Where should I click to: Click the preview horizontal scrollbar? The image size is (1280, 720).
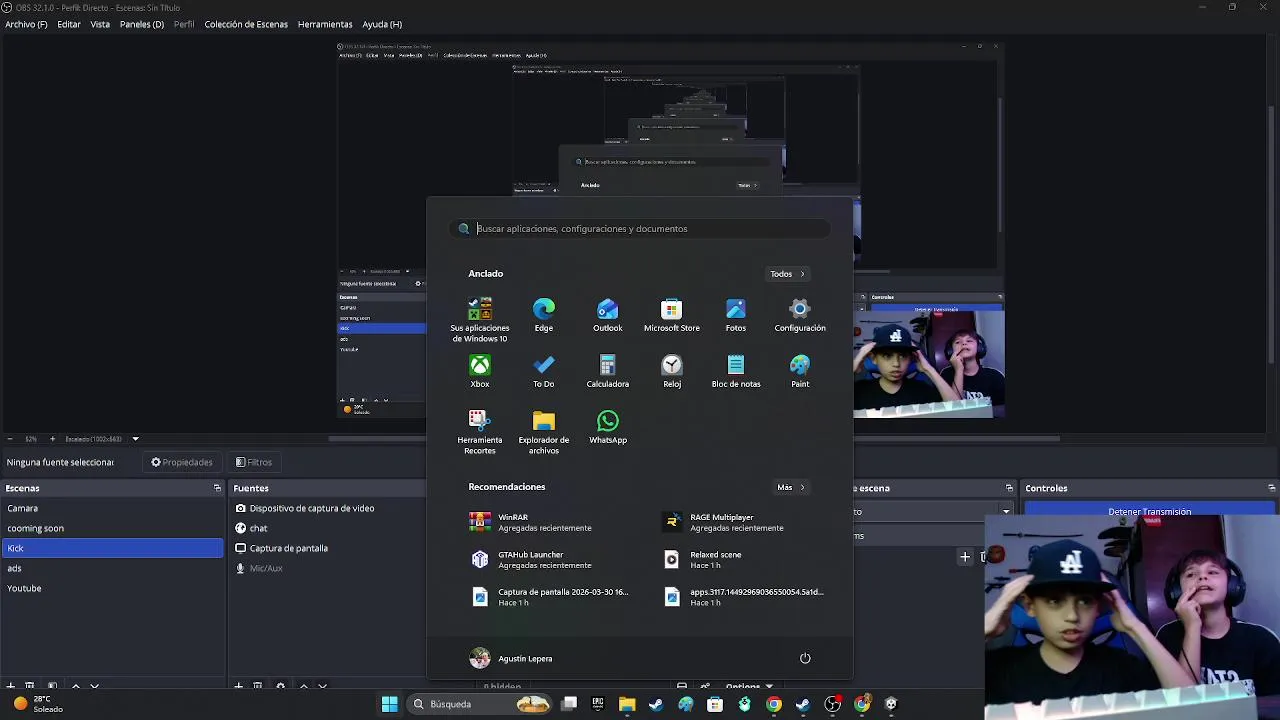[x=694, y=439]
